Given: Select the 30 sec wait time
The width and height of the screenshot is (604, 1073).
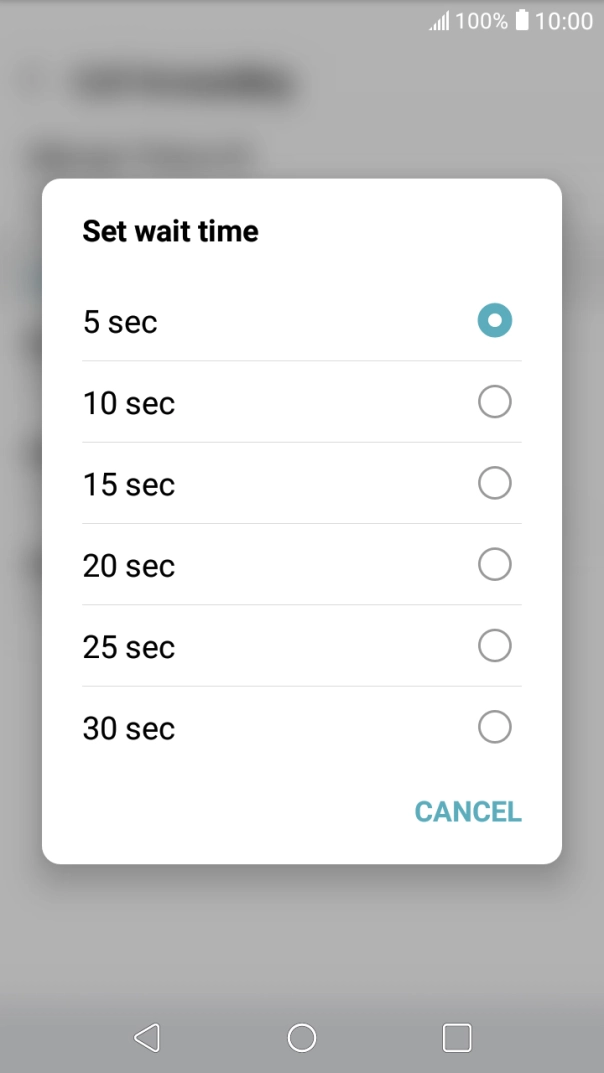Looking at the screenshot, I should pos(494,727).
